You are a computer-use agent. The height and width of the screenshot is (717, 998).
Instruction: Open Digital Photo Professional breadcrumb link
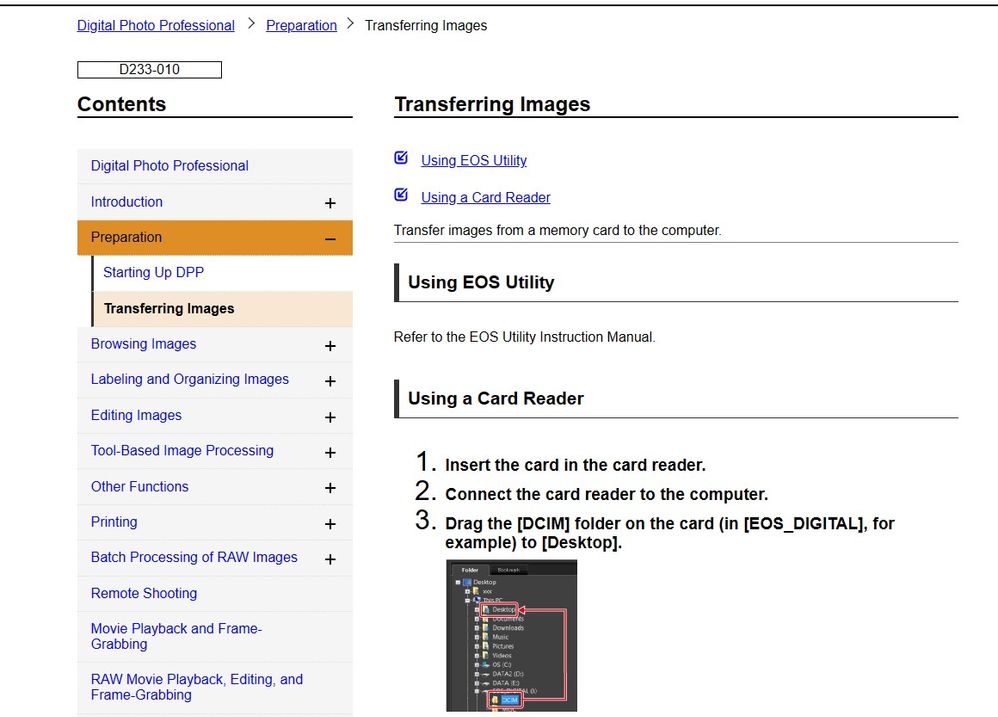[156, 25]
